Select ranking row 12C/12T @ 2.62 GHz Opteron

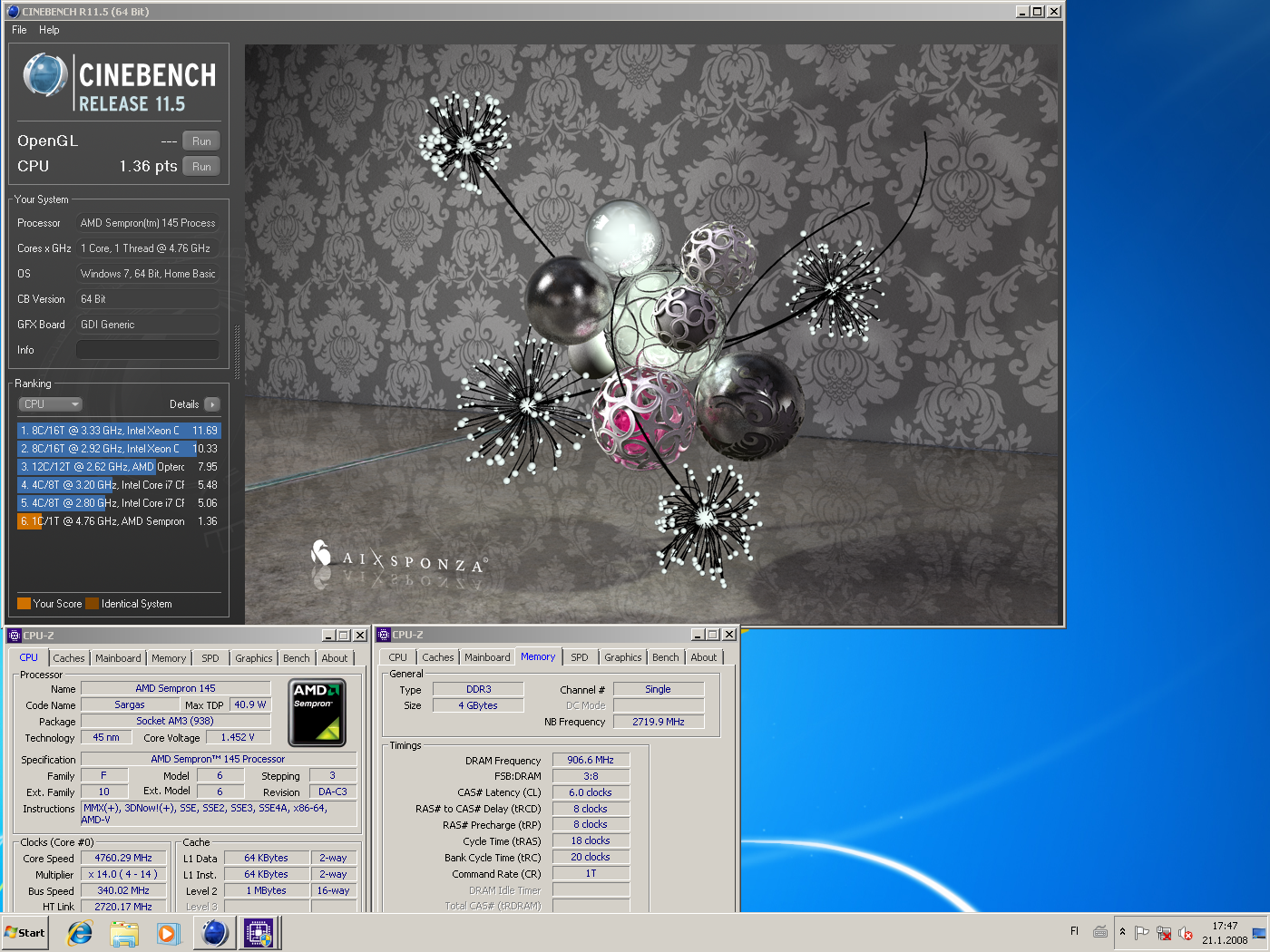[x=119, y=467]
